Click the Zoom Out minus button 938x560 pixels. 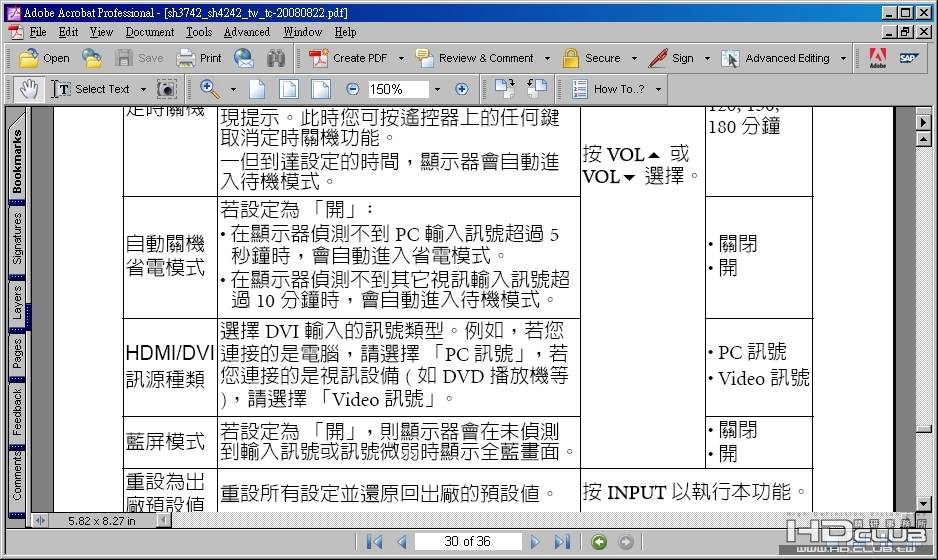tap(352, 89)
